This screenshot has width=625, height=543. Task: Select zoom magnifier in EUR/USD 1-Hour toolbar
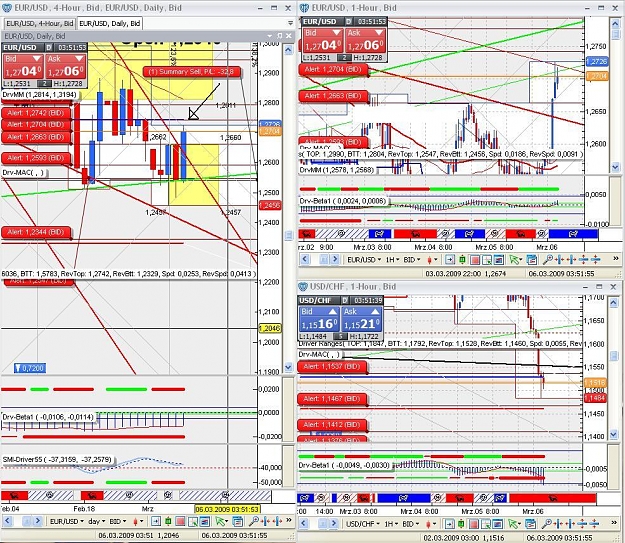click(547, 260)
